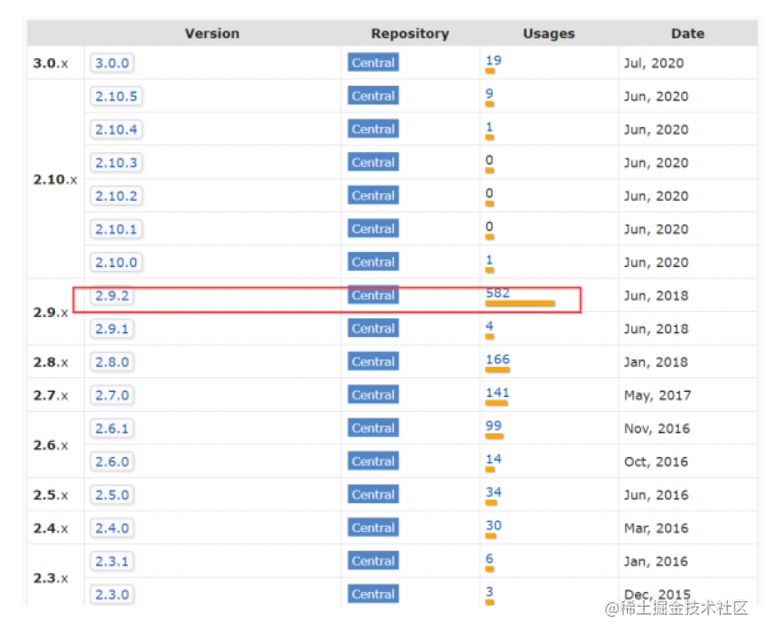Open the 0 usages link for 2.10.1
Image resolution: width=767 pixels, height=636 pixels.
[x=489, y=226]
